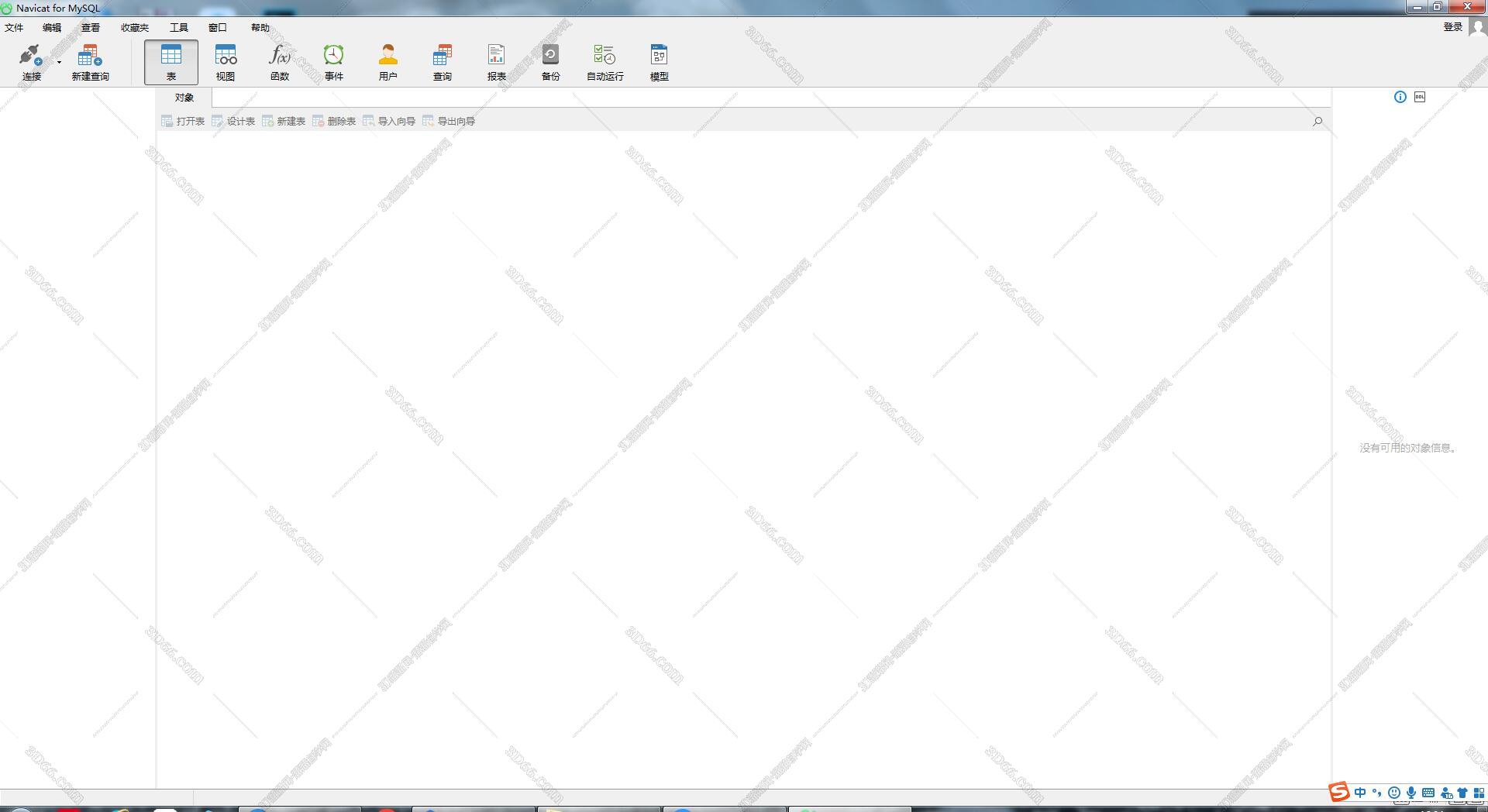
Task: Restore down the Navicat window
Action: tap(1438, 7)
